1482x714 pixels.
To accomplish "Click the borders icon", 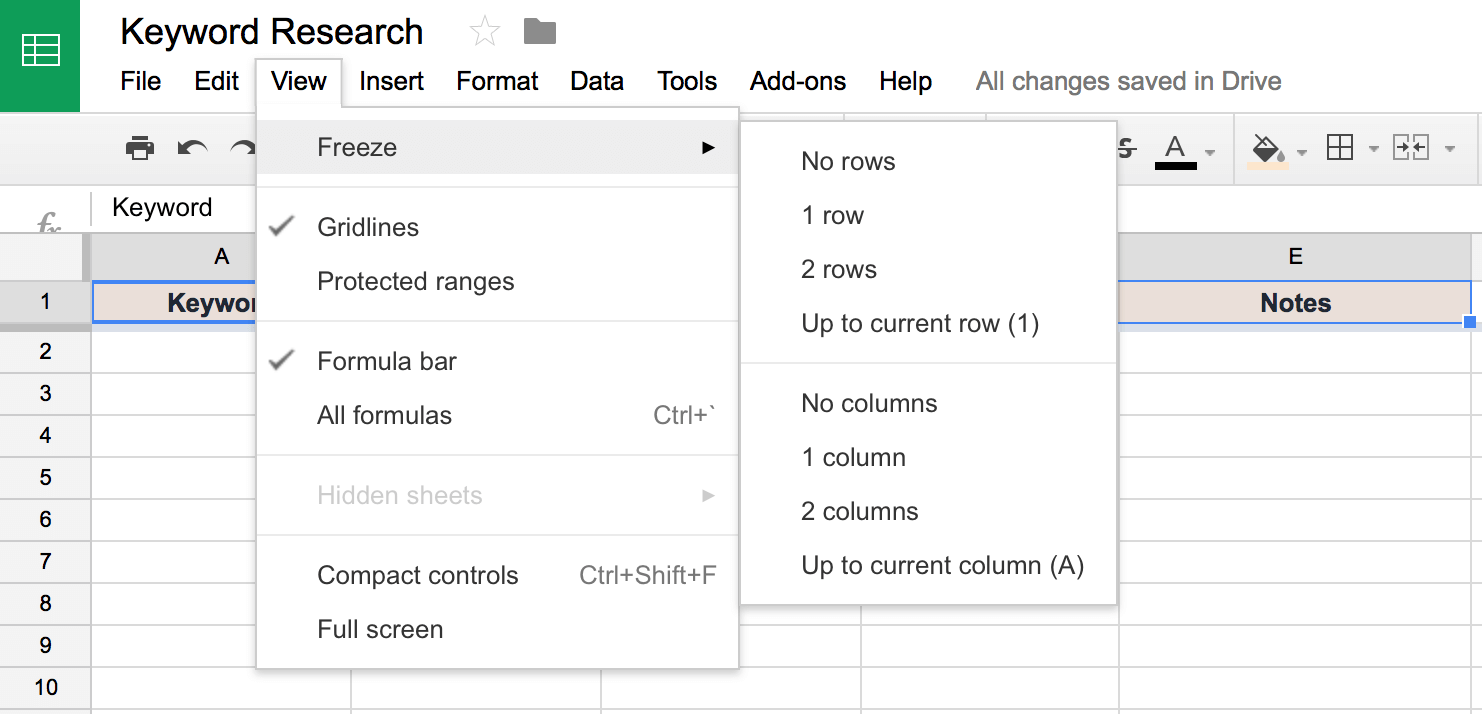I will [1340, 147].
